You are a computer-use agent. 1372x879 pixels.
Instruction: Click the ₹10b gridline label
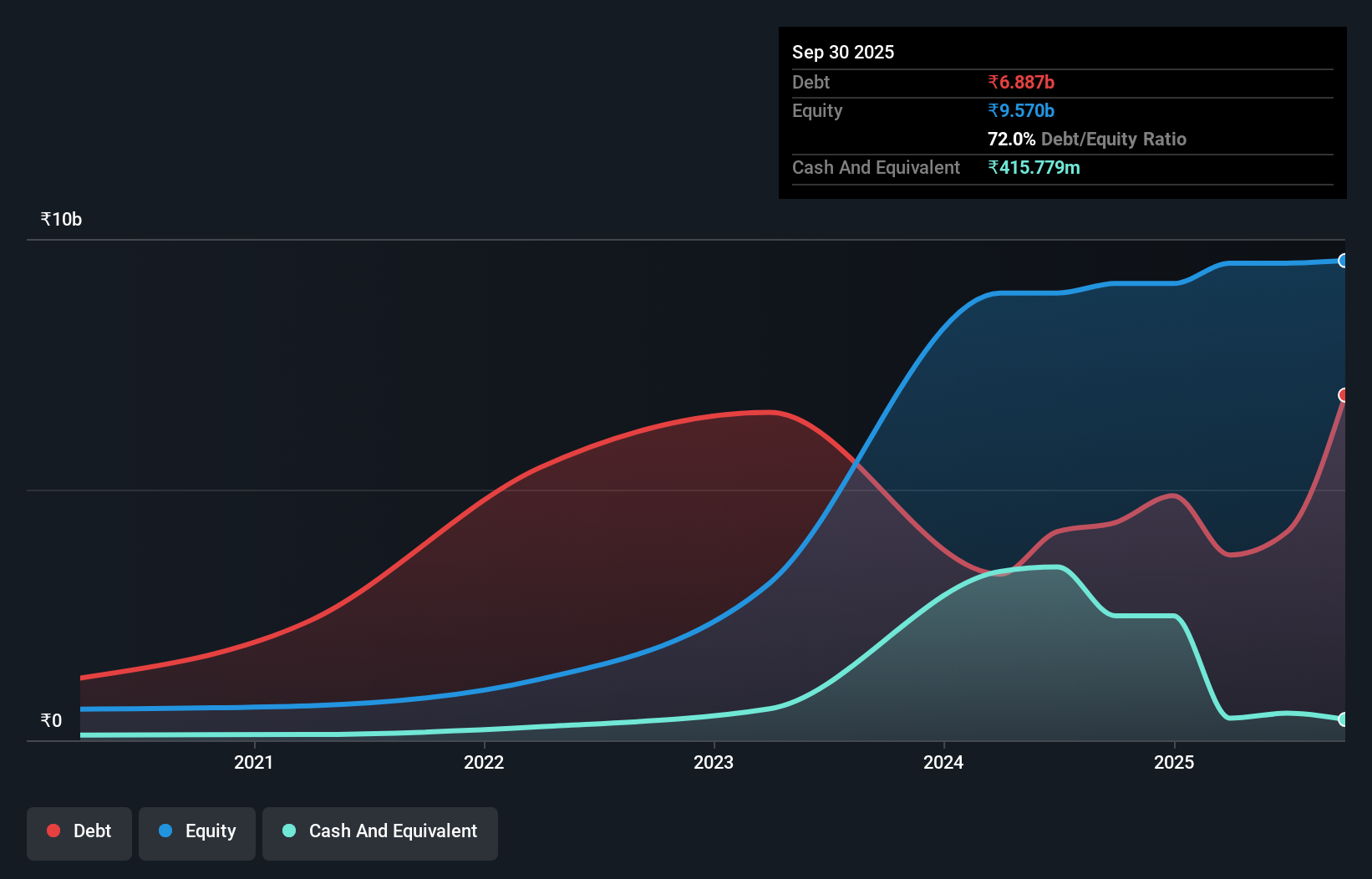point(60,219)
